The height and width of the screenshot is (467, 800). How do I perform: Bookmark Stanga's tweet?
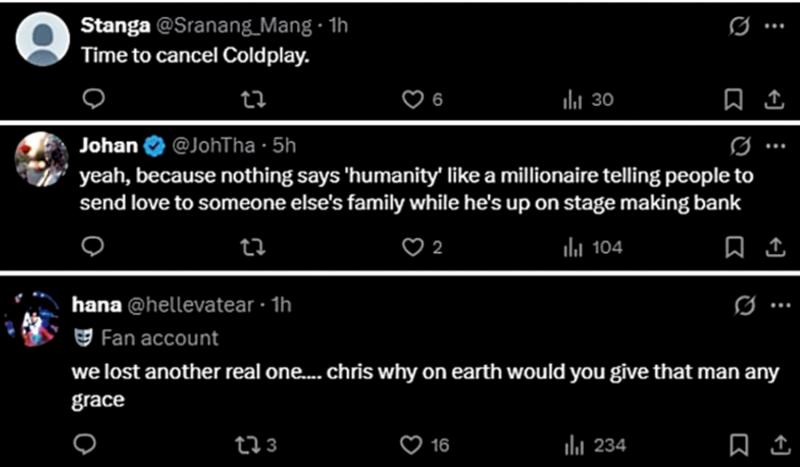click(x=733, y=99)
